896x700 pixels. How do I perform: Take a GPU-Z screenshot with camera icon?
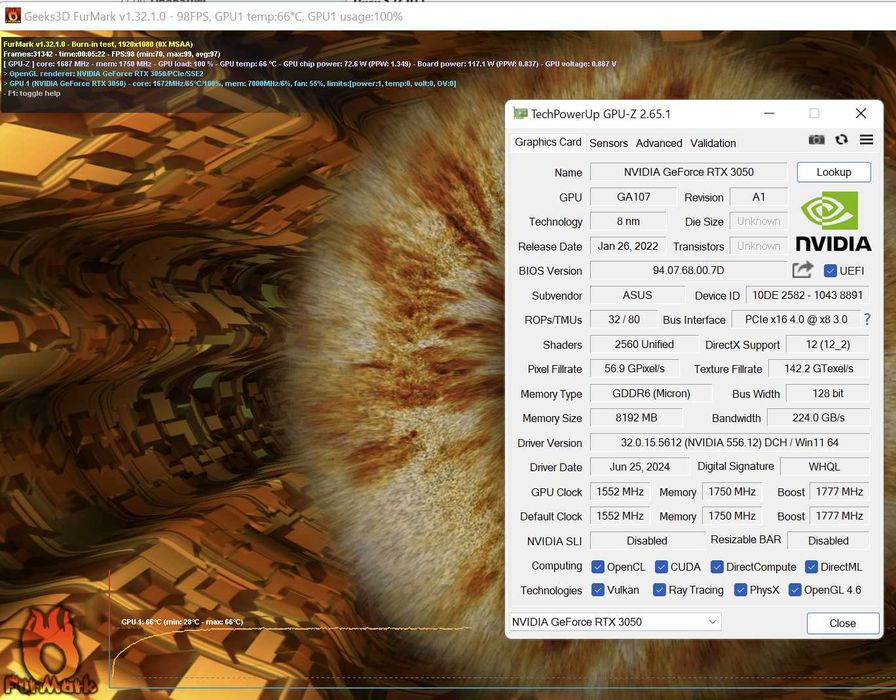click(817, 140)
